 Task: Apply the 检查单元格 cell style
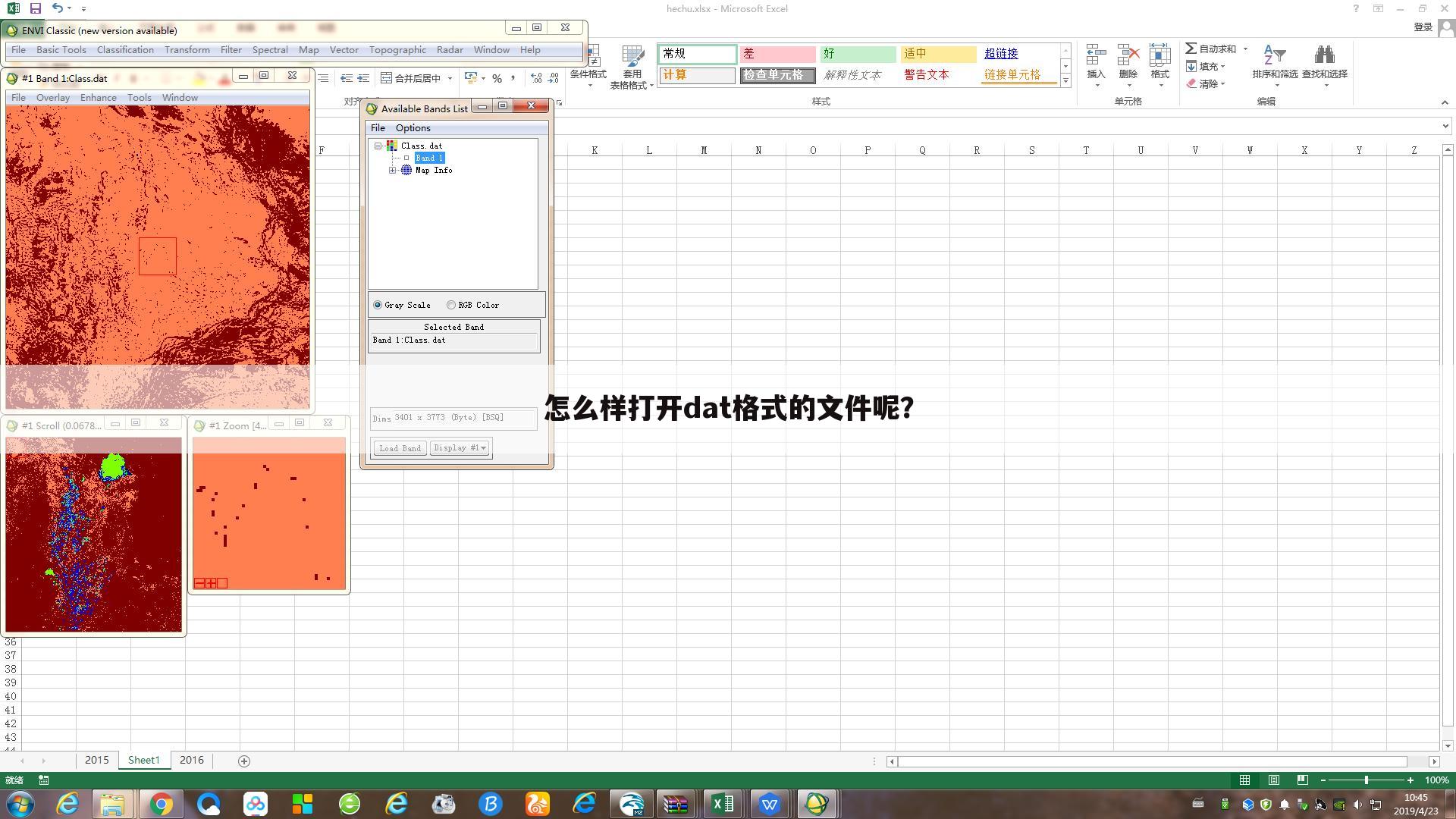click(777, 75)
